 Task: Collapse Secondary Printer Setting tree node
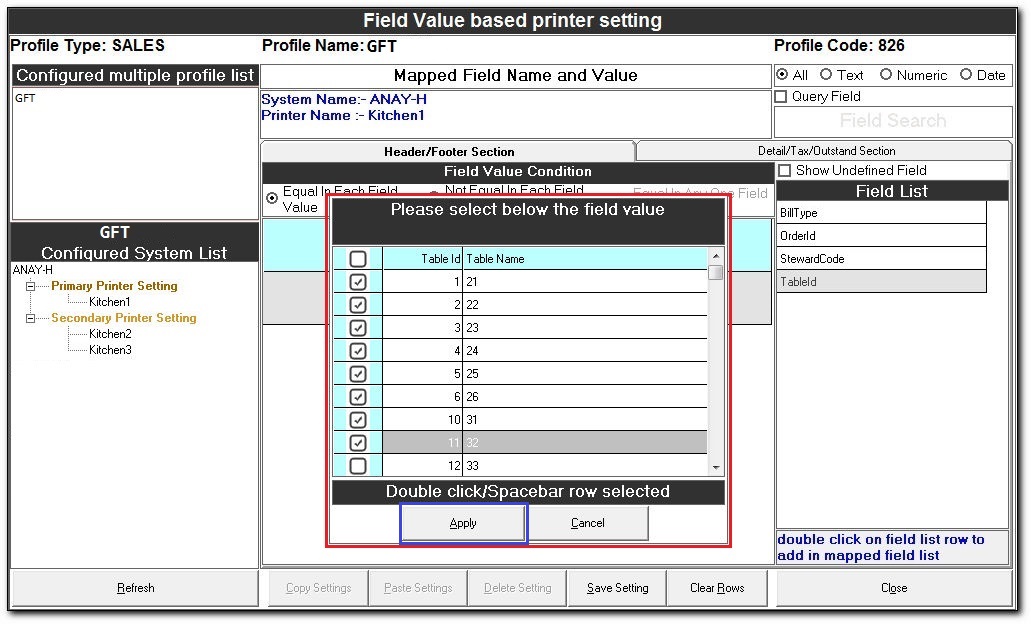coord(30,319)
